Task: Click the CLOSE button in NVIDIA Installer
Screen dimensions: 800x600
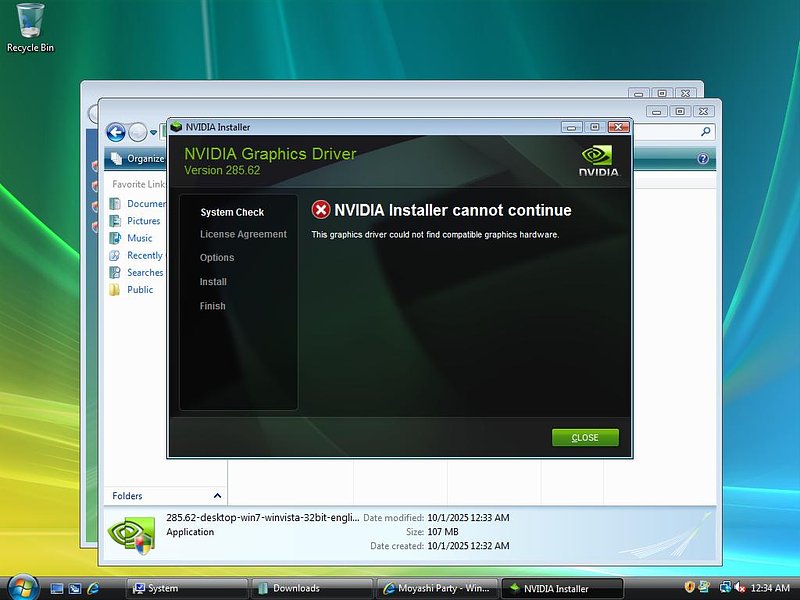Action: (x=585, y=438)
